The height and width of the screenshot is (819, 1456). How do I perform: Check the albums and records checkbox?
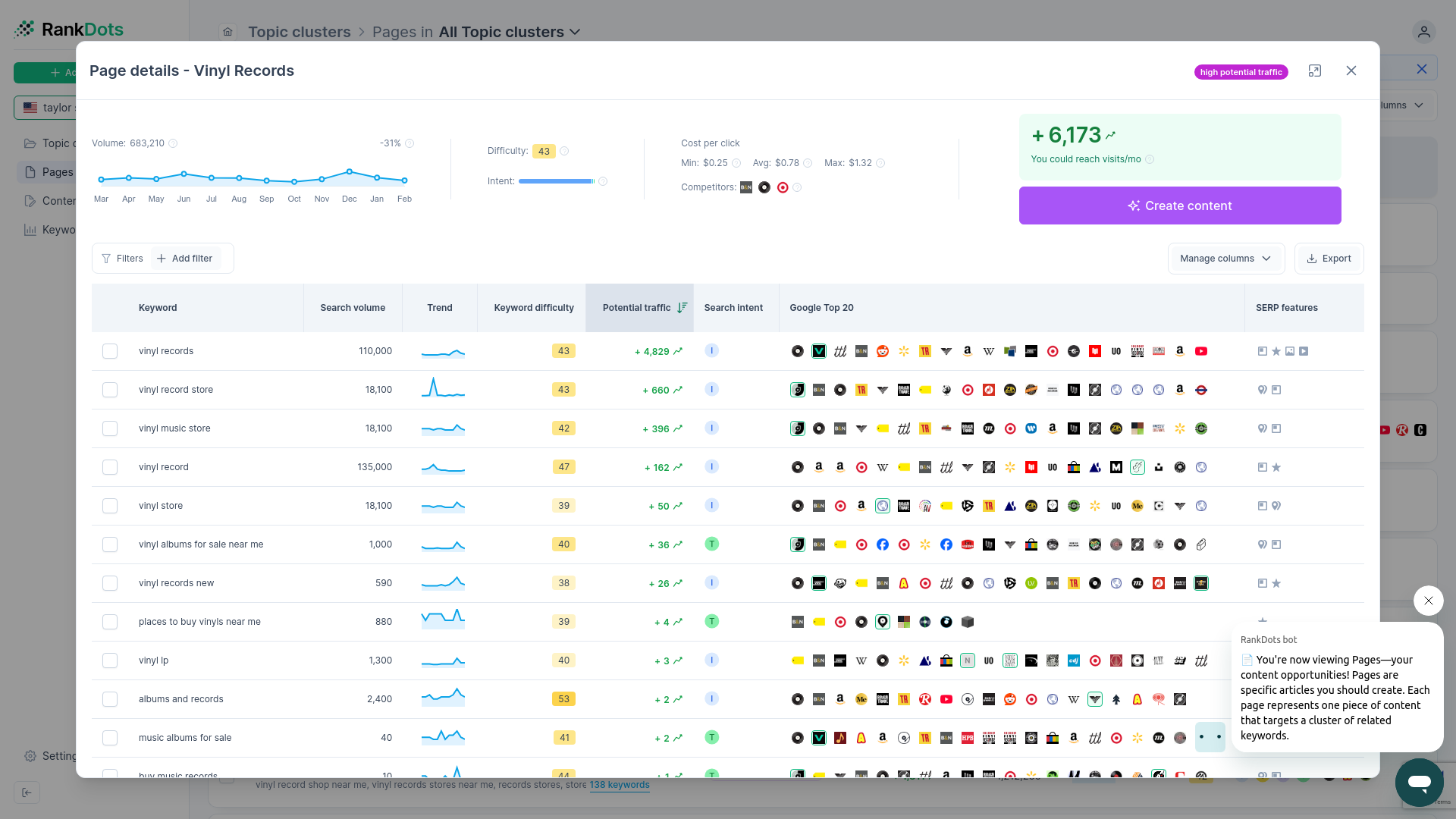point(110,698)
